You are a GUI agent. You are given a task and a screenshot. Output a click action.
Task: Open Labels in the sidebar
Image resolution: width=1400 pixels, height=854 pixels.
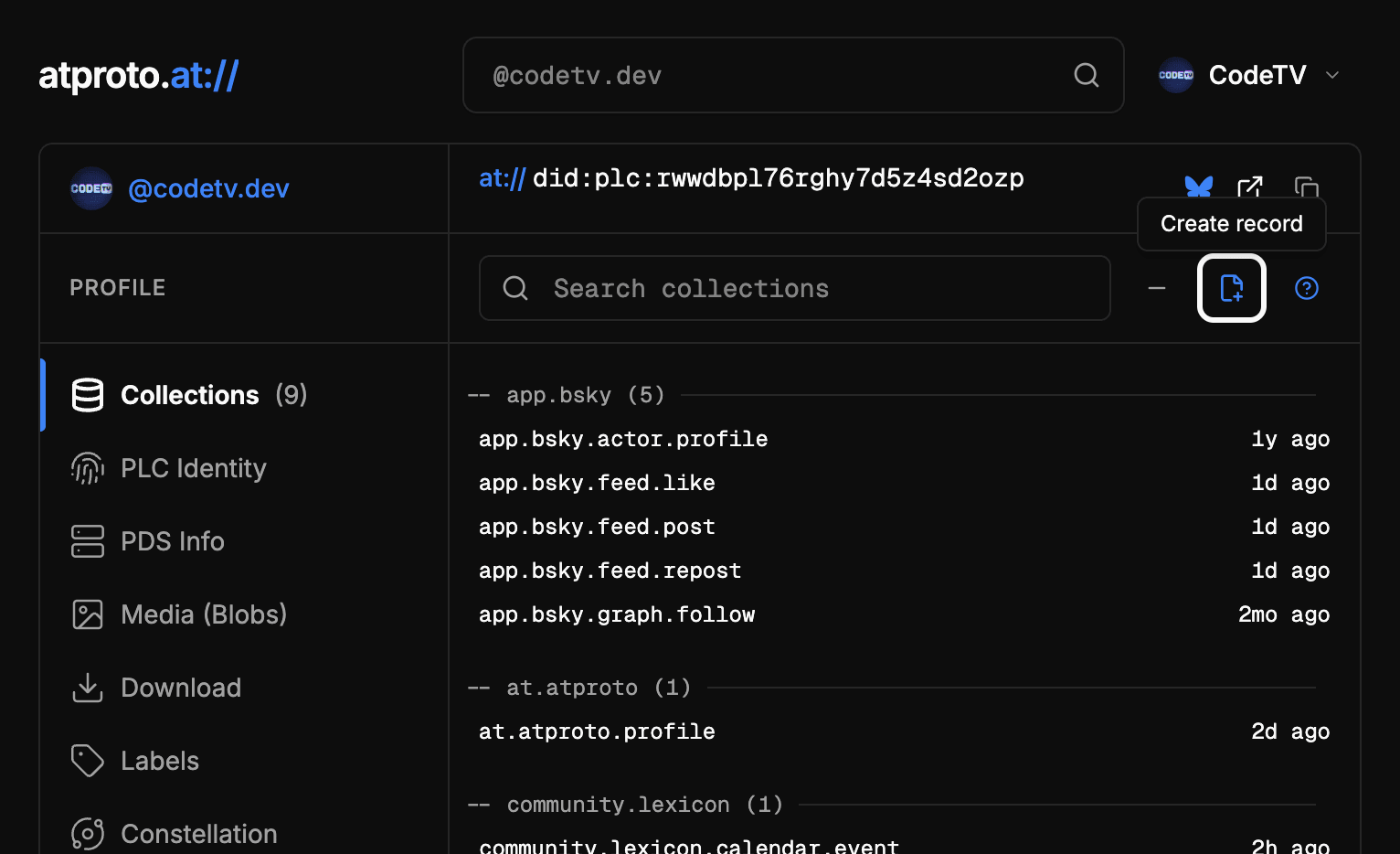tap(244, 761)
